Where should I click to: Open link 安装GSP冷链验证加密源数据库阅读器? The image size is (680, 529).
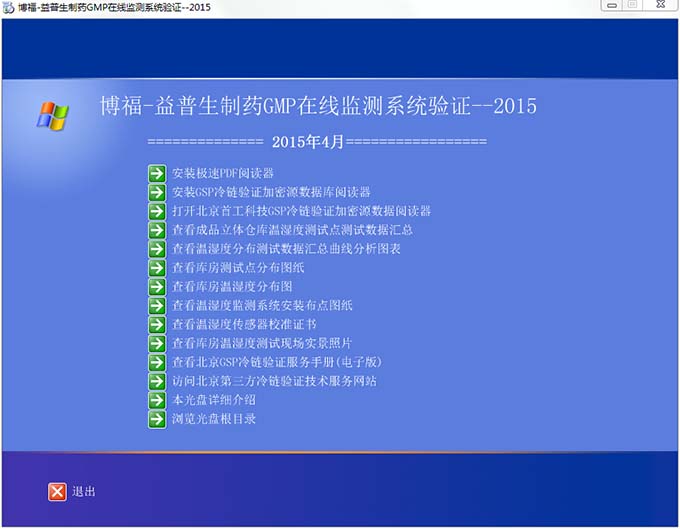coord(271,192)
